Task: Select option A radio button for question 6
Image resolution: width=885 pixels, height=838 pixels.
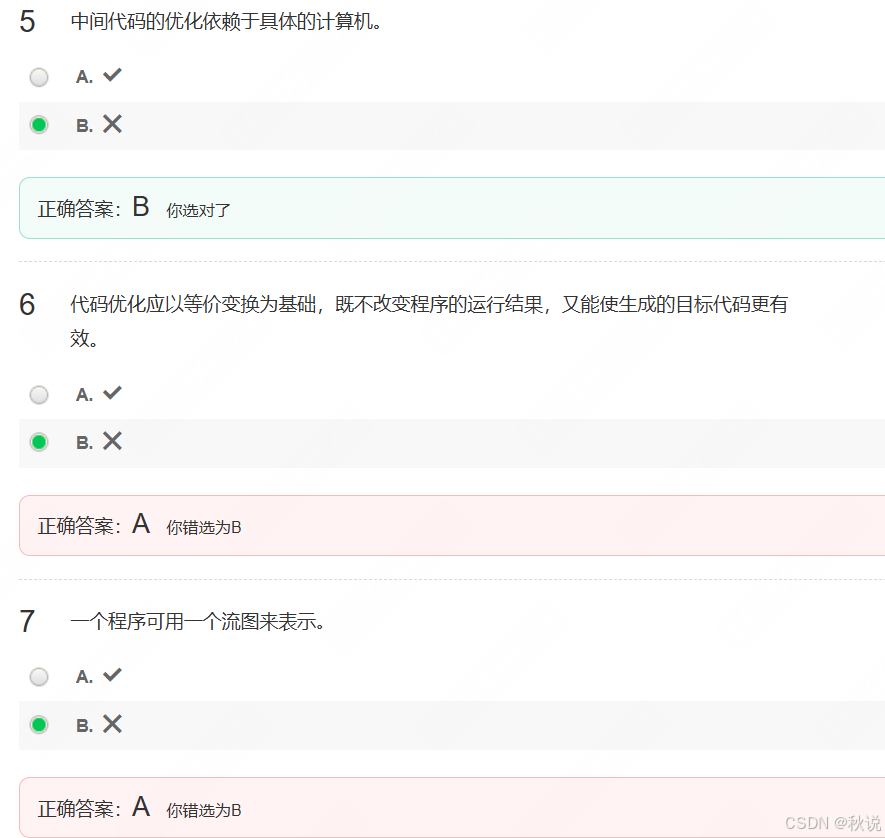Action: [x=38, y=394]
